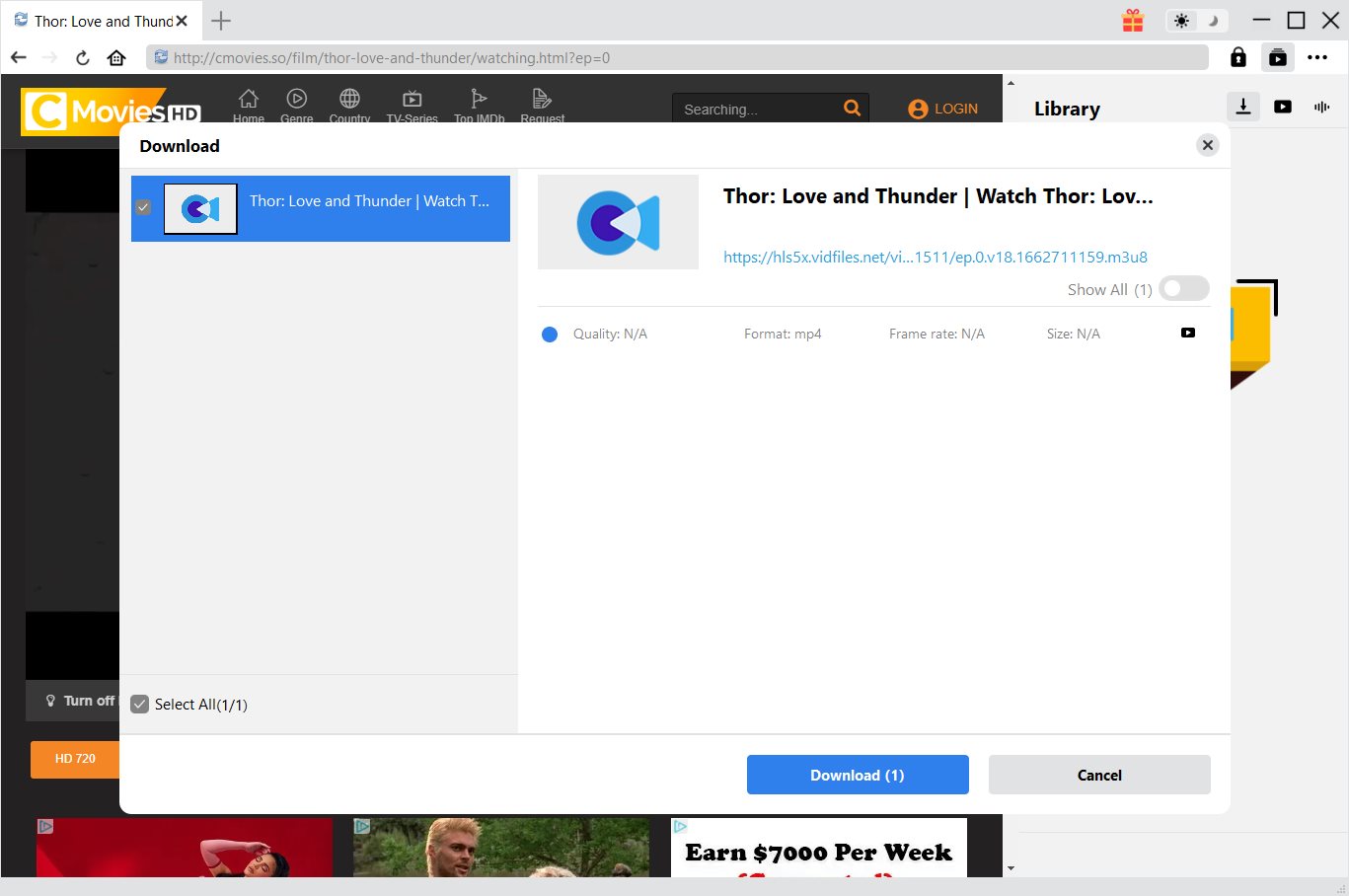Click the gift box icon in title bar
Viewport: 1349px width, 896px height.
1133,21
